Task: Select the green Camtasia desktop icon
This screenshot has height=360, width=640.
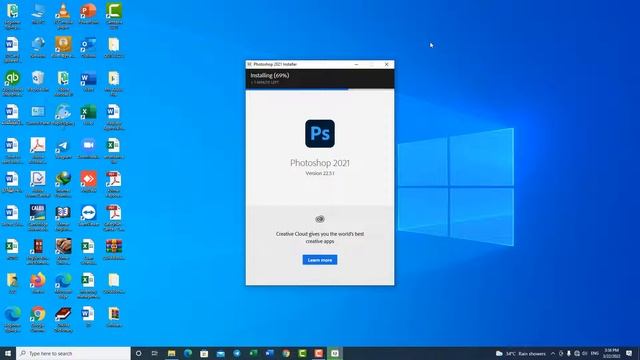Action: click(x=114, y=16)
